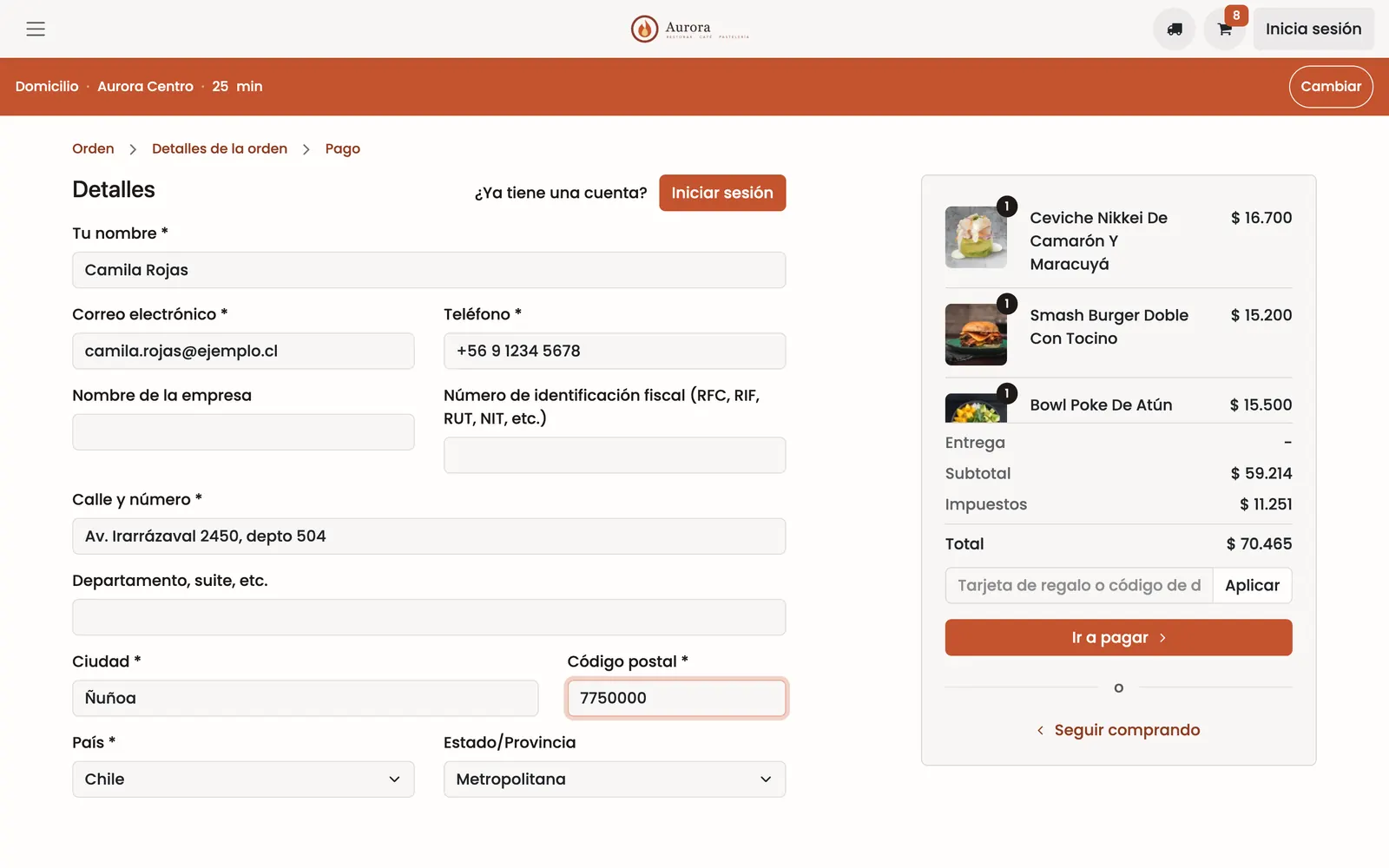Click the Calle y número field
This screenshot has height=868, width=1389.
coord(429,536)
